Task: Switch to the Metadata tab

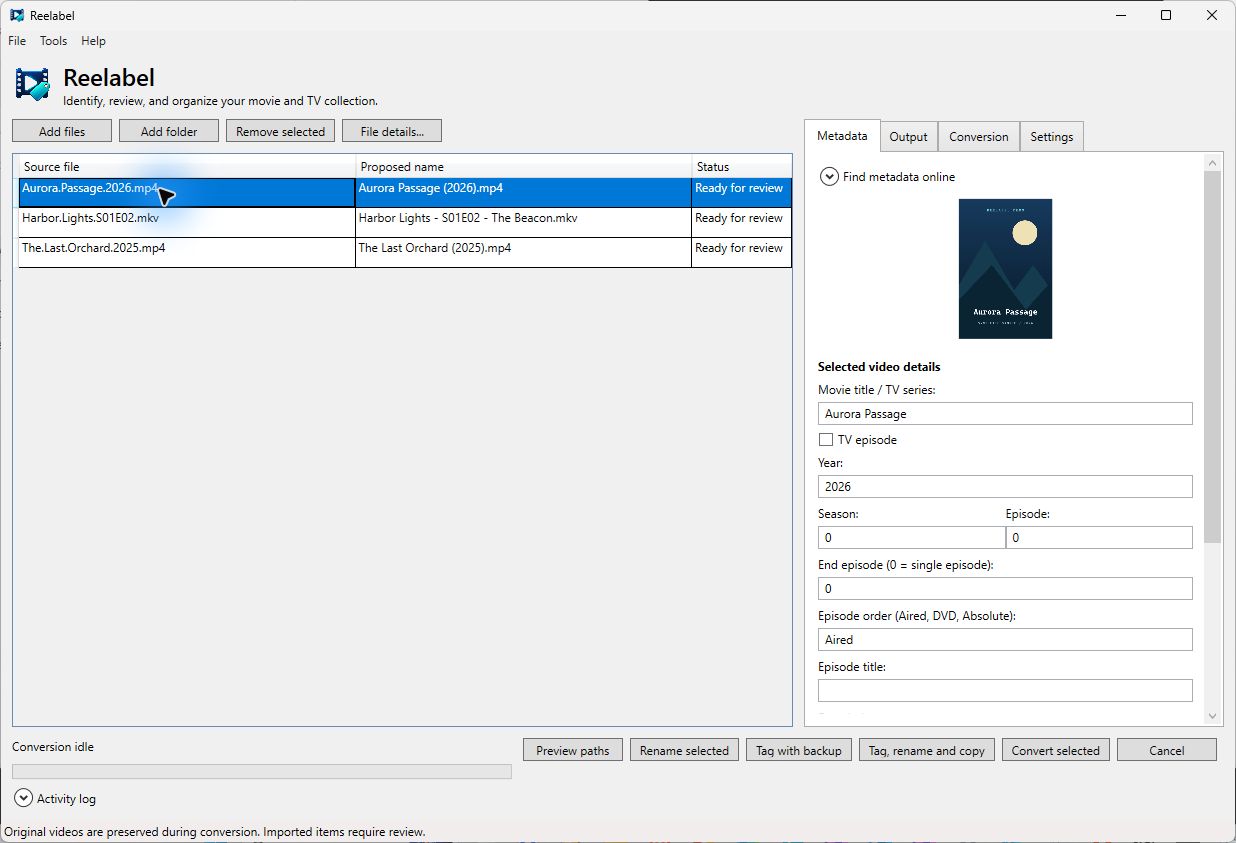Action: (x=842, y=136)
